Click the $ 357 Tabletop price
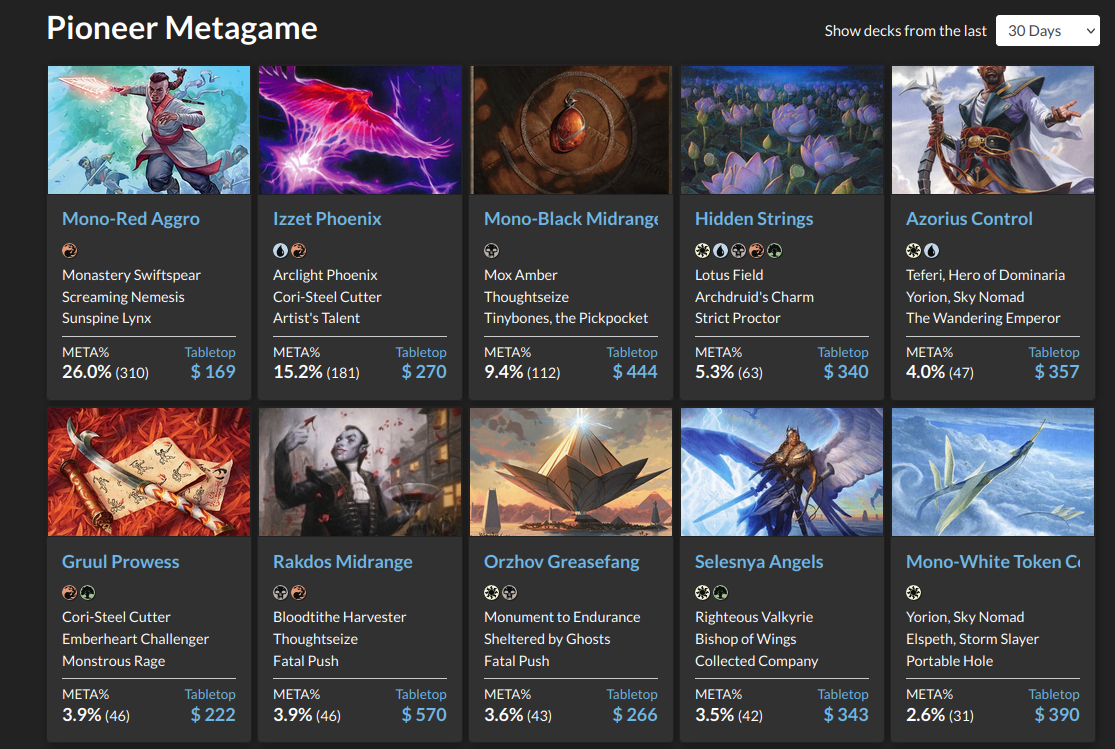The height and width of the screenshot is (749, 1115). [1057, 372]
